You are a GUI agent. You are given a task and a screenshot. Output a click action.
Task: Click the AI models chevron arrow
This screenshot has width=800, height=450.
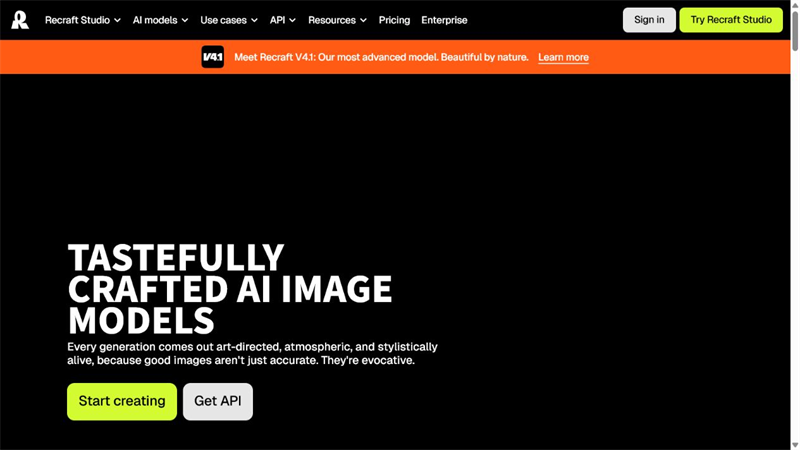[x=185, y=20]
